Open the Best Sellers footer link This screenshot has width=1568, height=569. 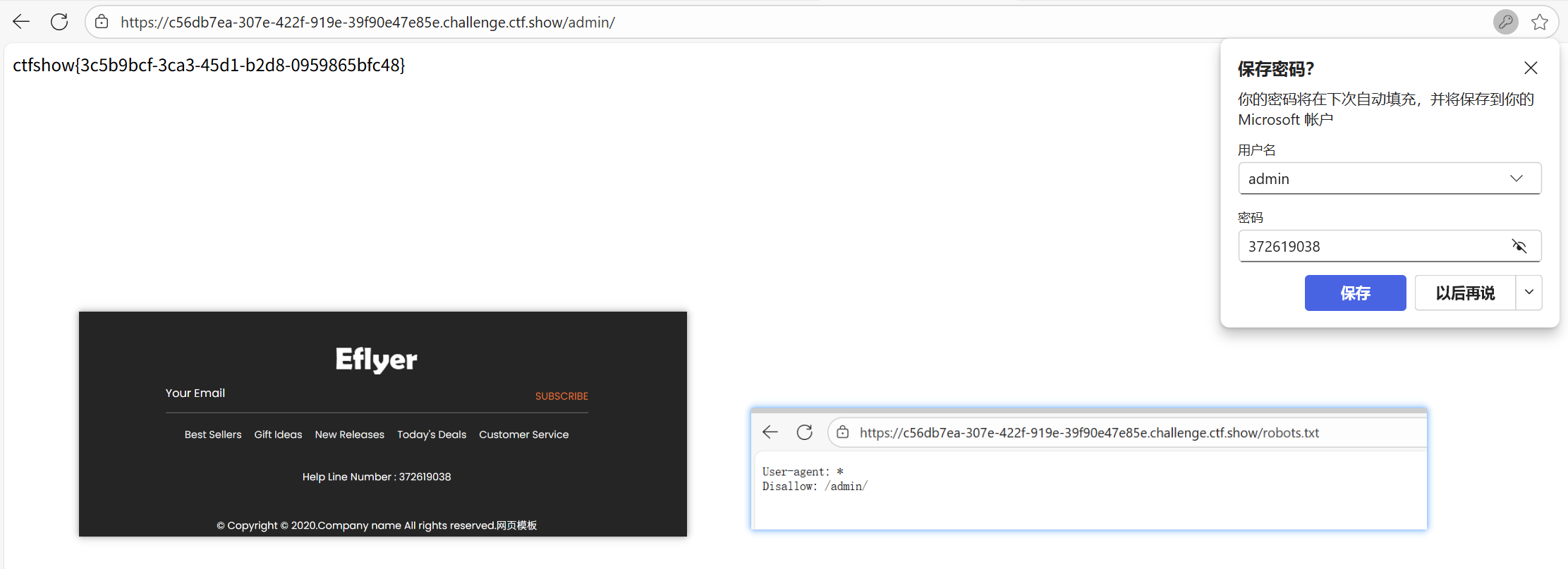point(213,434)
